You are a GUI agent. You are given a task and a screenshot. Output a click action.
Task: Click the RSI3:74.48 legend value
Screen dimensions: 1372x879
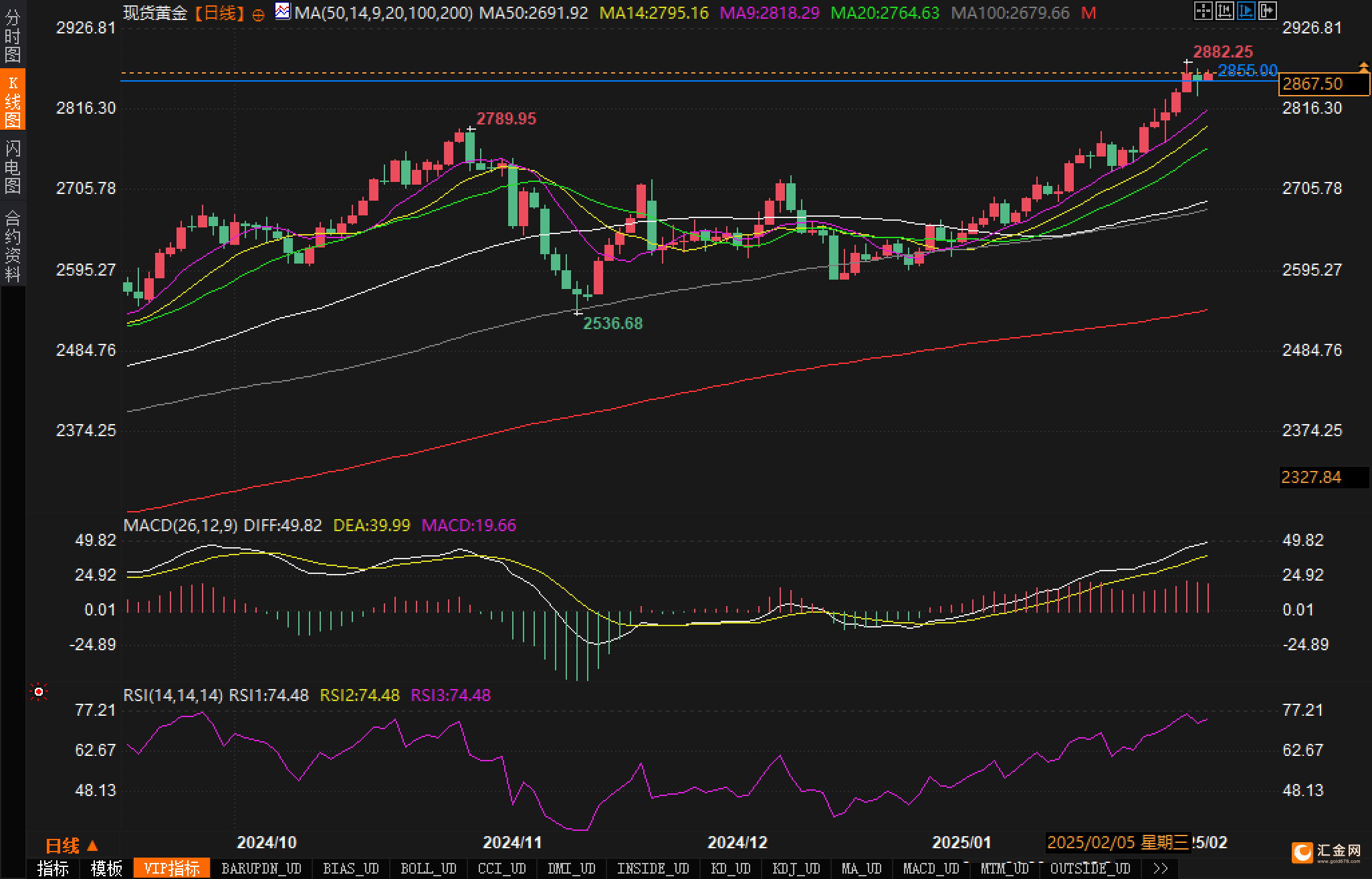(x=451, y=695)
